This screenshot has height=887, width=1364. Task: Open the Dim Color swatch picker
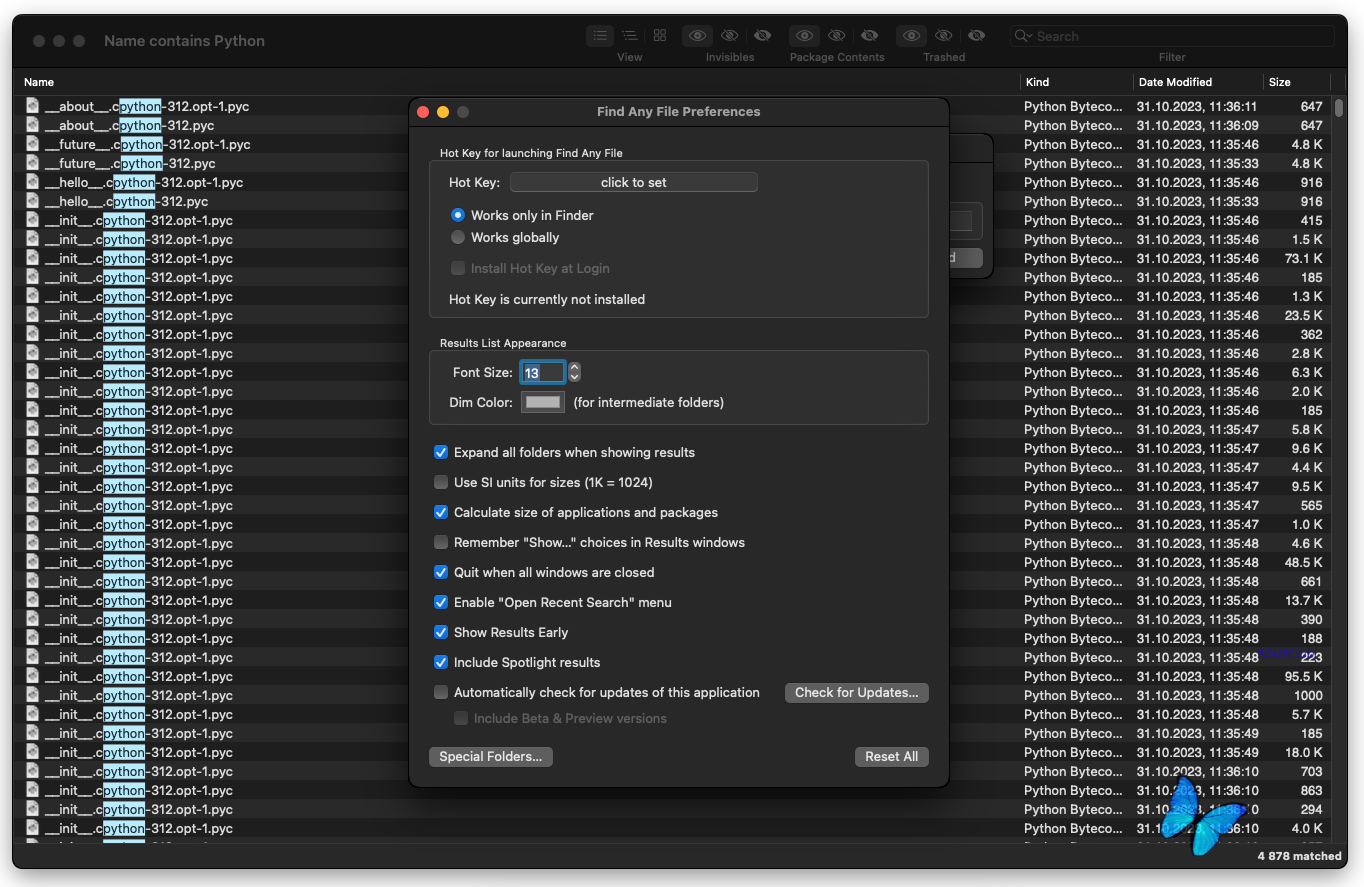click(x=543, y=402)
